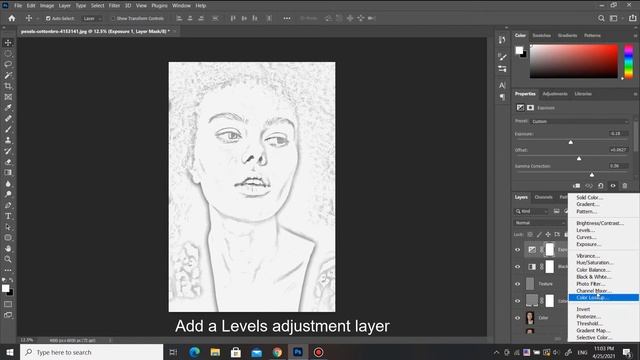The height and width of the screenshot is (360, 640).
Task: Hide the Texture layer via eye icon
Action: click(518, 284)
